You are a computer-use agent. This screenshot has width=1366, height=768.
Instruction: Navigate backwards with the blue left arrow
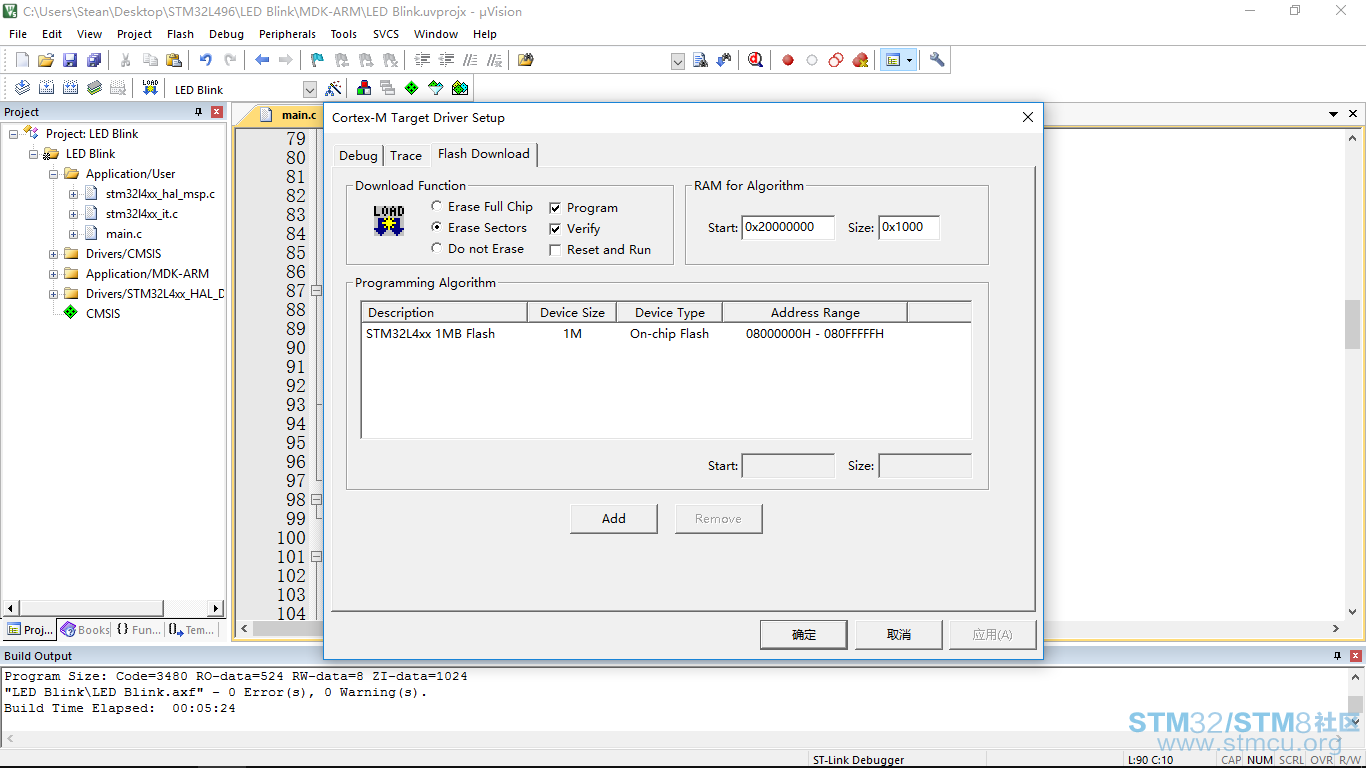[x=262, y=60]
